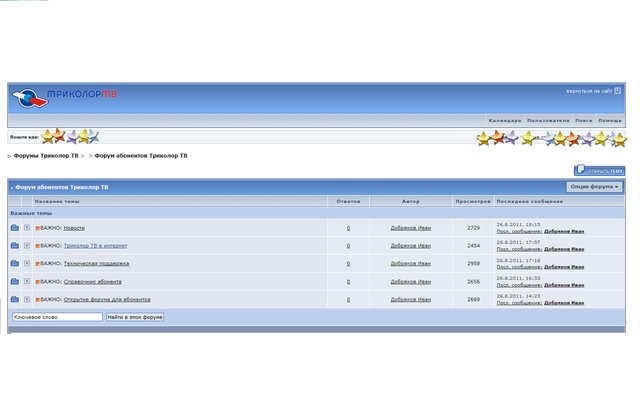Click Посл. сообщение link in Техническая поддержка row
640x400 pixels.
pos(519,267)
